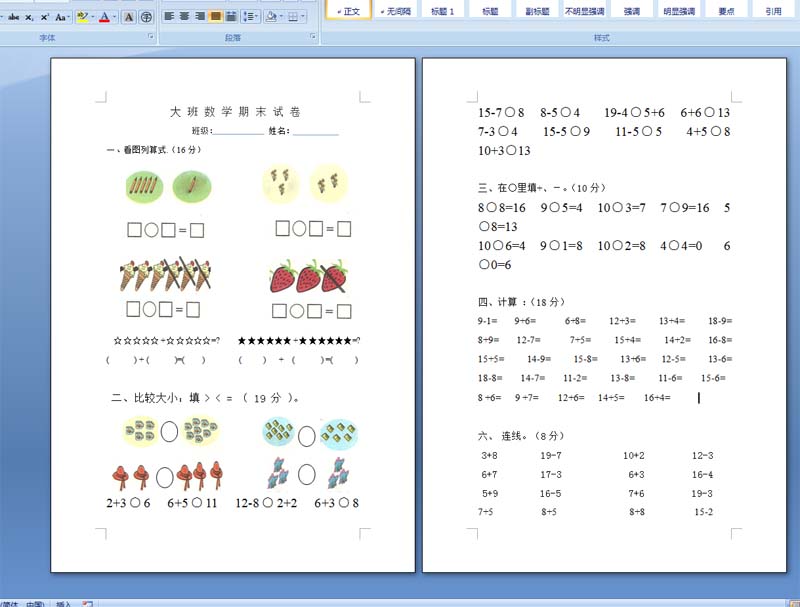Click the 15-2 matching item
Screen dimensions: 800x607
coord(704,512)
